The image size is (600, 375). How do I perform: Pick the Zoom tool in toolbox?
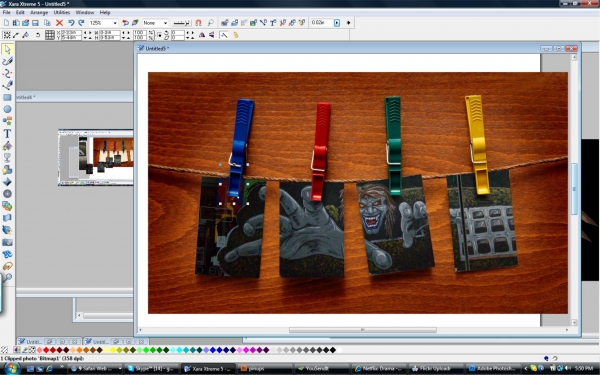coord(7,278)
